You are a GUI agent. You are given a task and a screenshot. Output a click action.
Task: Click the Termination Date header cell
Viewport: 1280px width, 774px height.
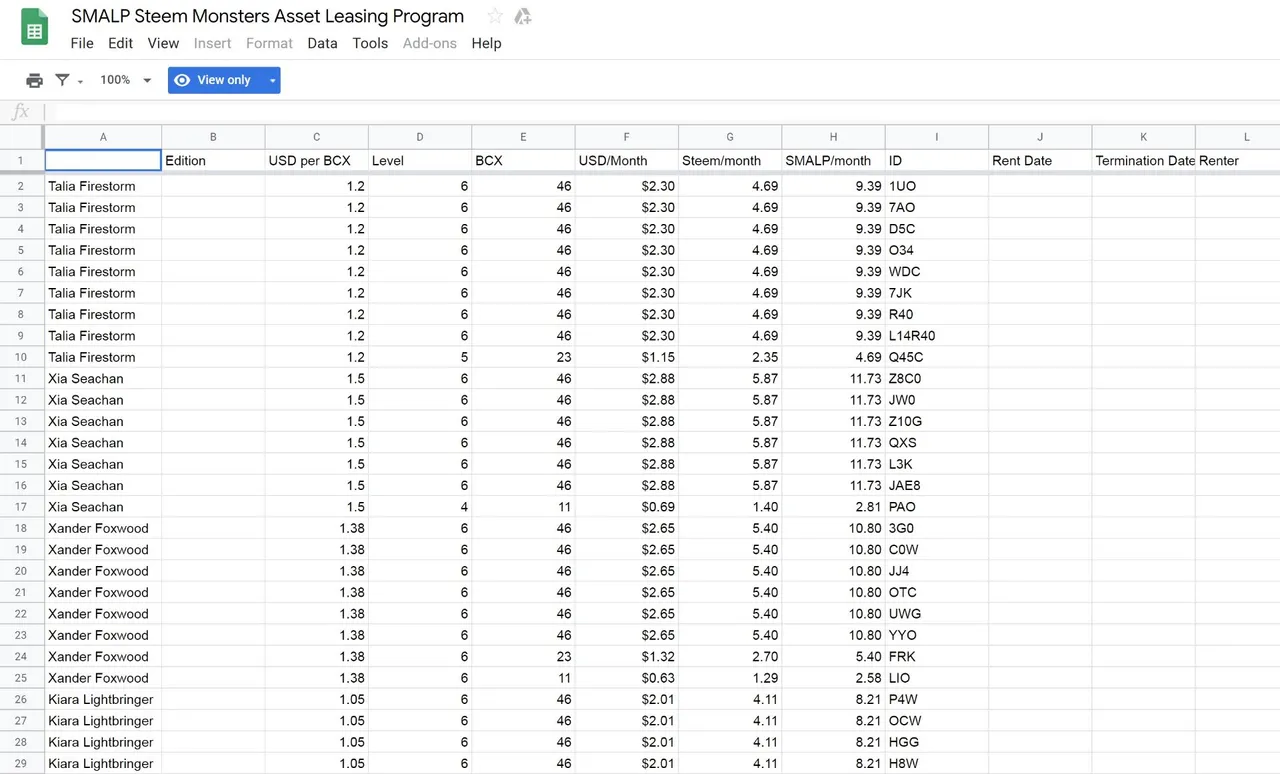pos(1143,160)
